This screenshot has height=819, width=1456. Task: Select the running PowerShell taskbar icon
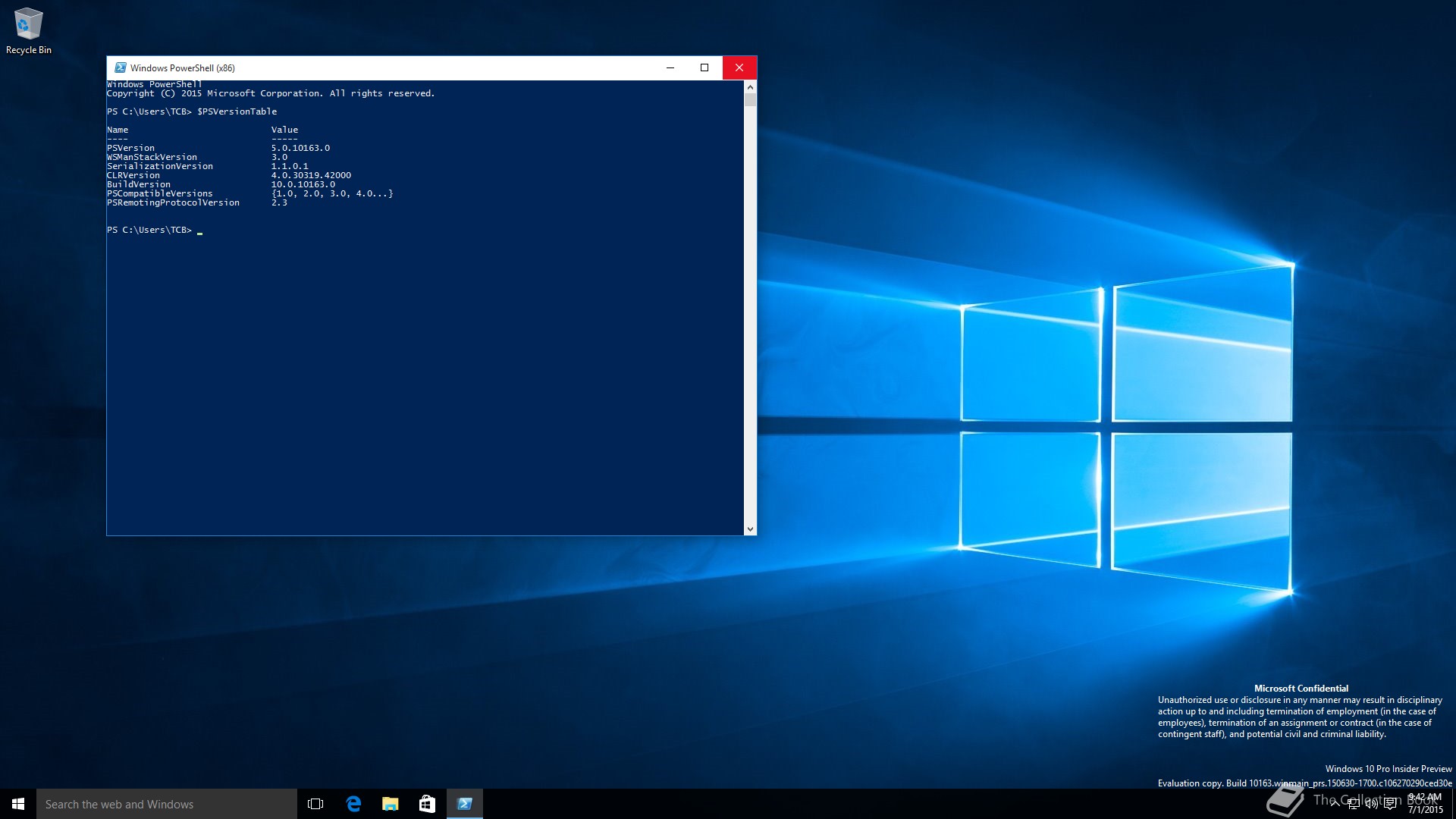[x=465, y=804]
